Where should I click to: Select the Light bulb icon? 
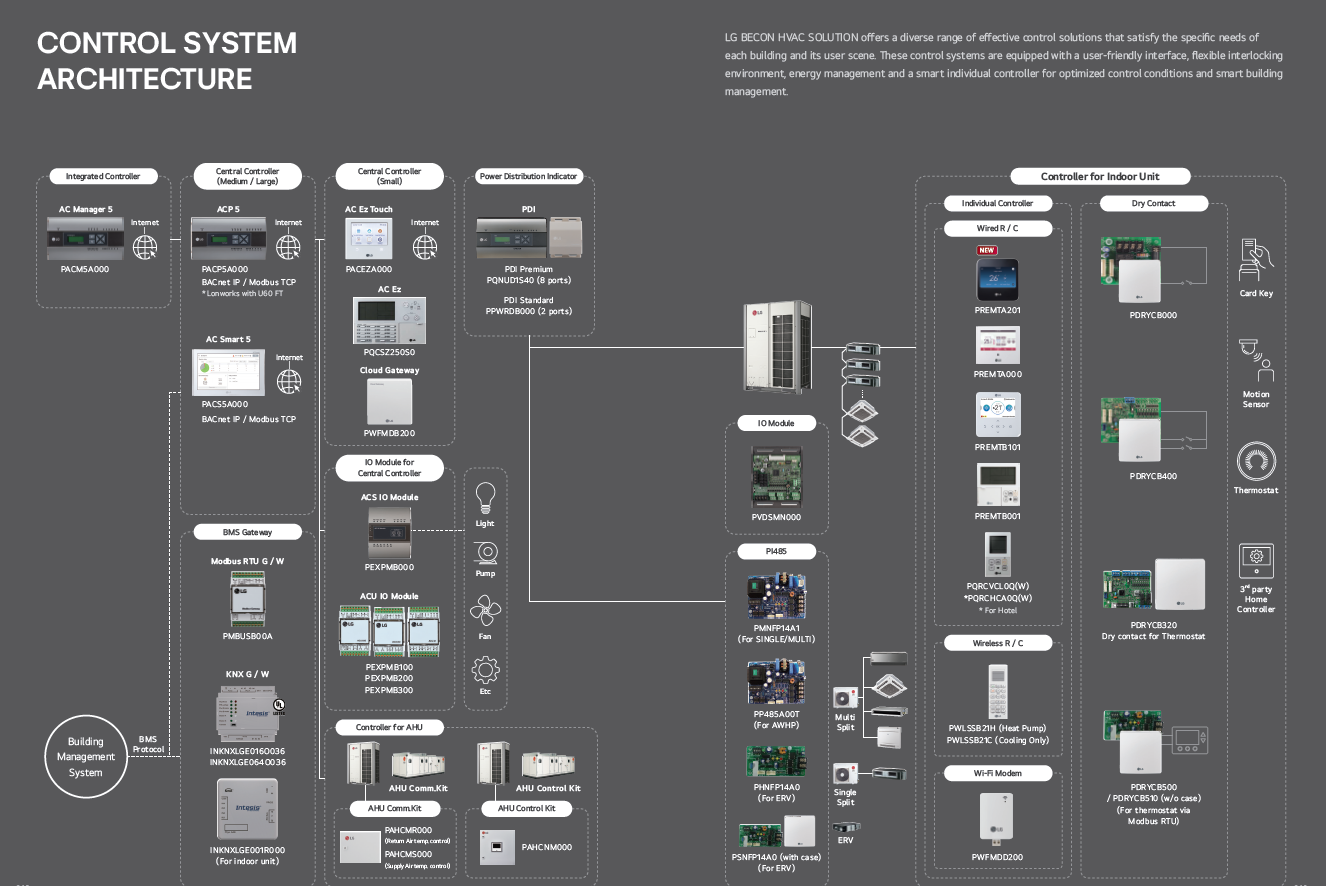tap(485, 497)
